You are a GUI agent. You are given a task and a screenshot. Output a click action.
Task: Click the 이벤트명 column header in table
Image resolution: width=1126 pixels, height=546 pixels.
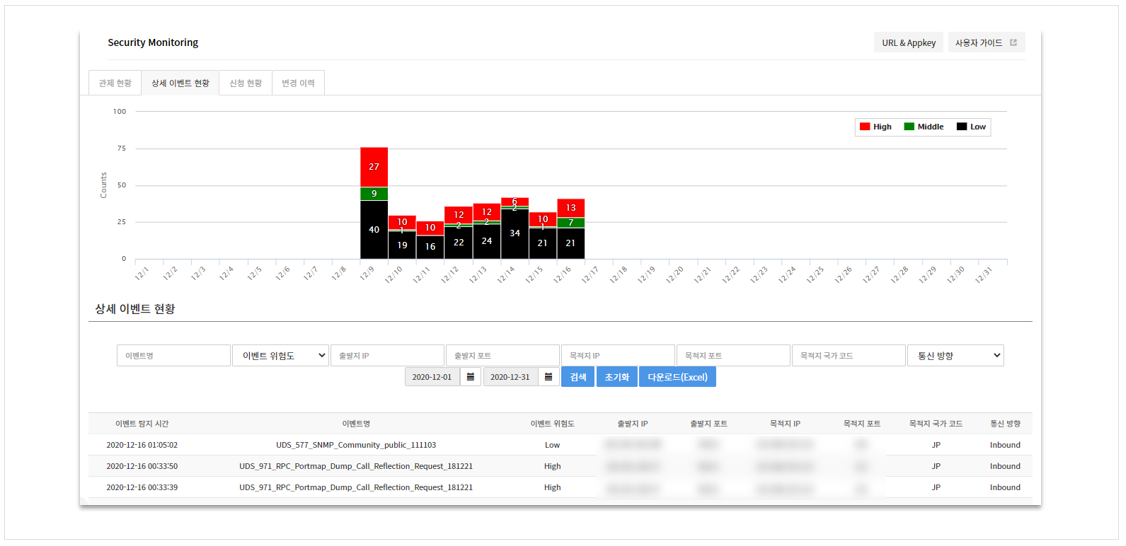click(x=355, y=424)
